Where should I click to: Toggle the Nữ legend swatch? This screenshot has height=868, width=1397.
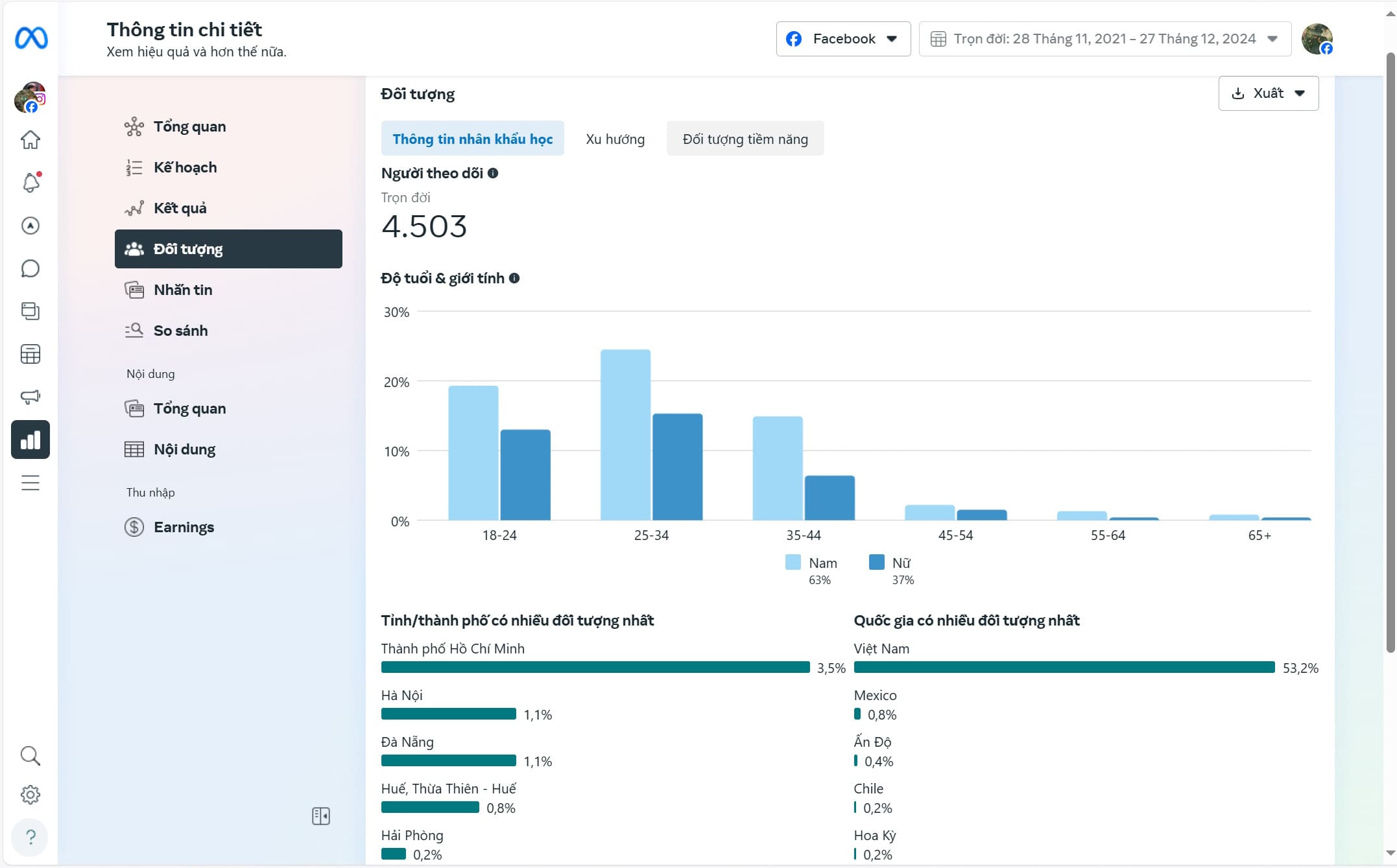tap(876, 562)
